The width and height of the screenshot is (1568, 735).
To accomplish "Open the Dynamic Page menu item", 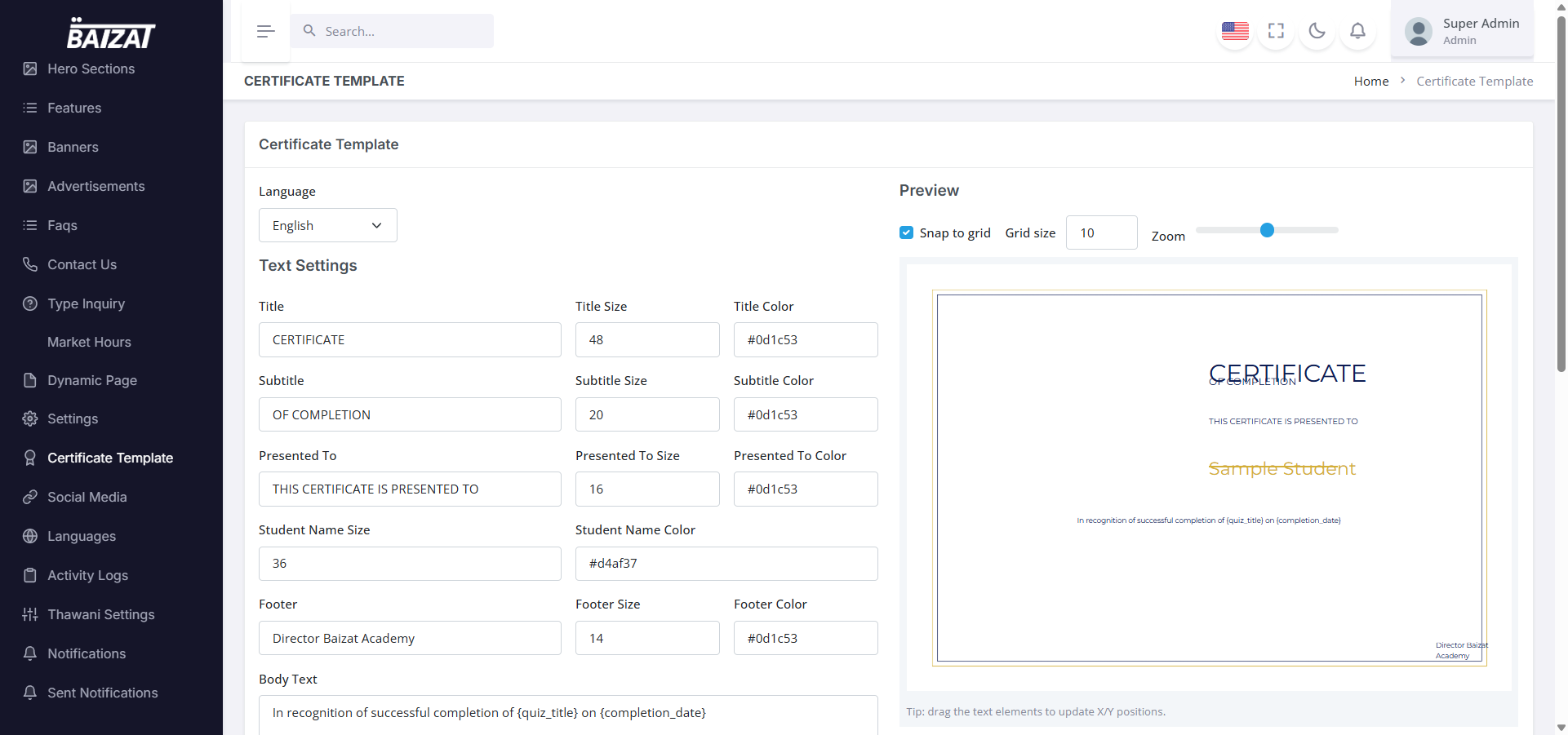I will click(91, 380).
